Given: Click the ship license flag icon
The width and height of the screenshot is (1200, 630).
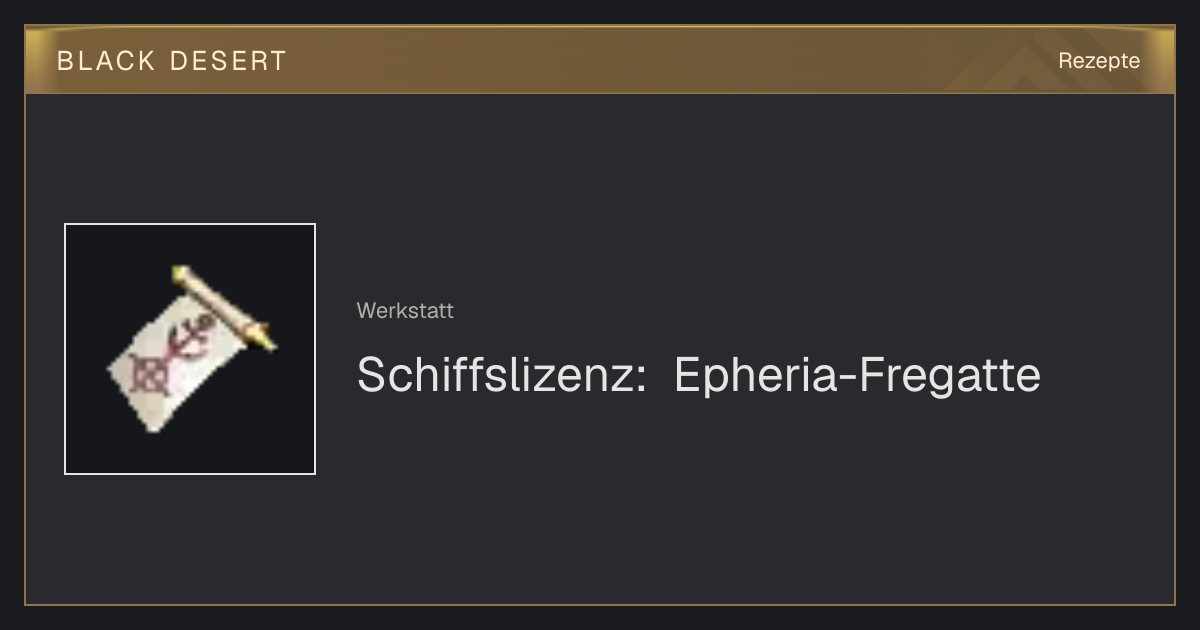Looking at the screenshot, I should coord(191,349).
